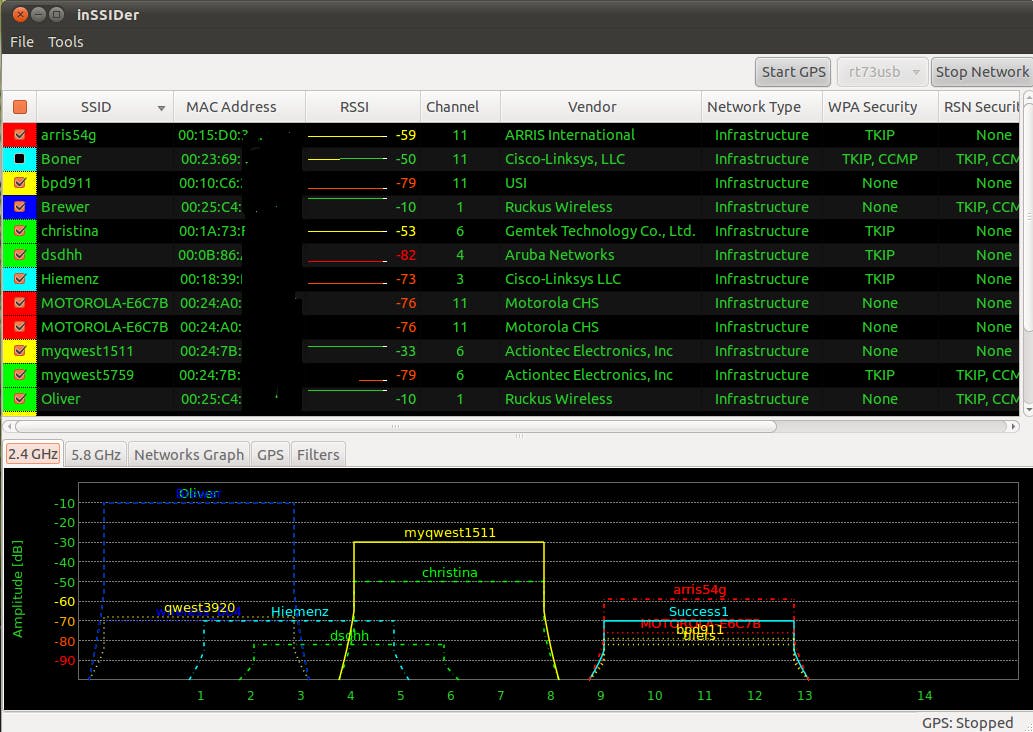Switch to the 5.8 GHz tab
The image size is (1033, 732).
[x=96, y=455]
